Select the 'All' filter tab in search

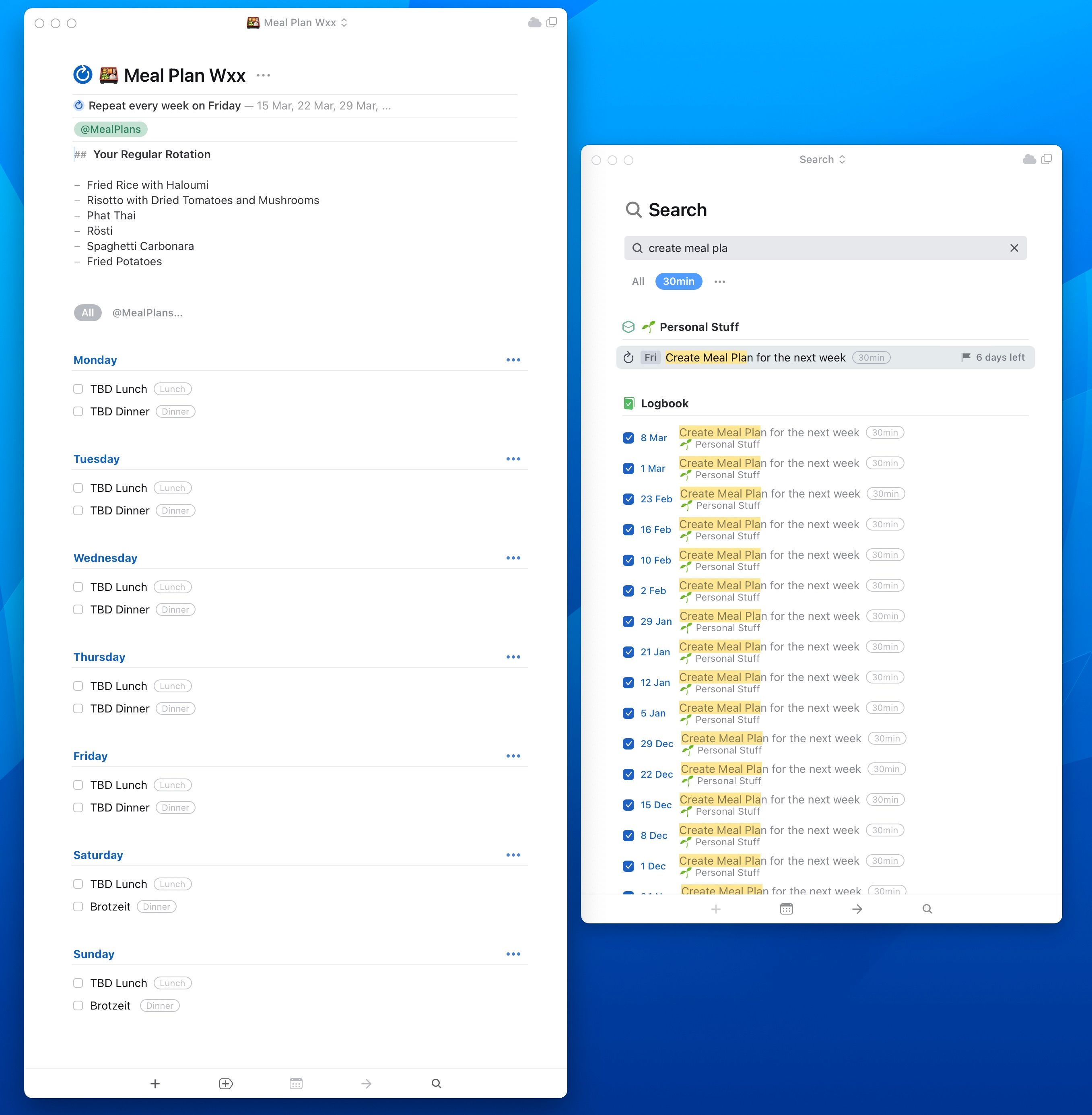click(637, 281)
